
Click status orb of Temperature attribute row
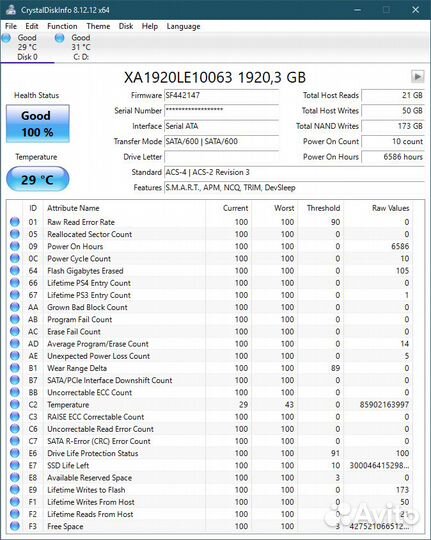[15, 404]
